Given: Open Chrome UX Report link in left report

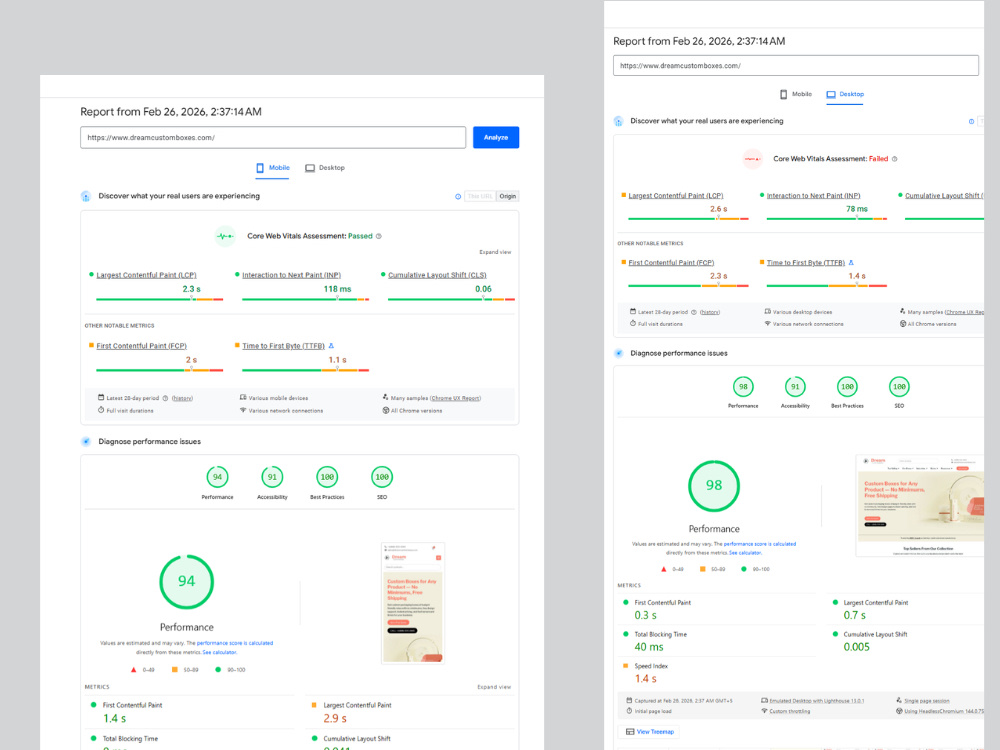Looking at the screenshot, I should pyautogui.click(x=455, y=398).
